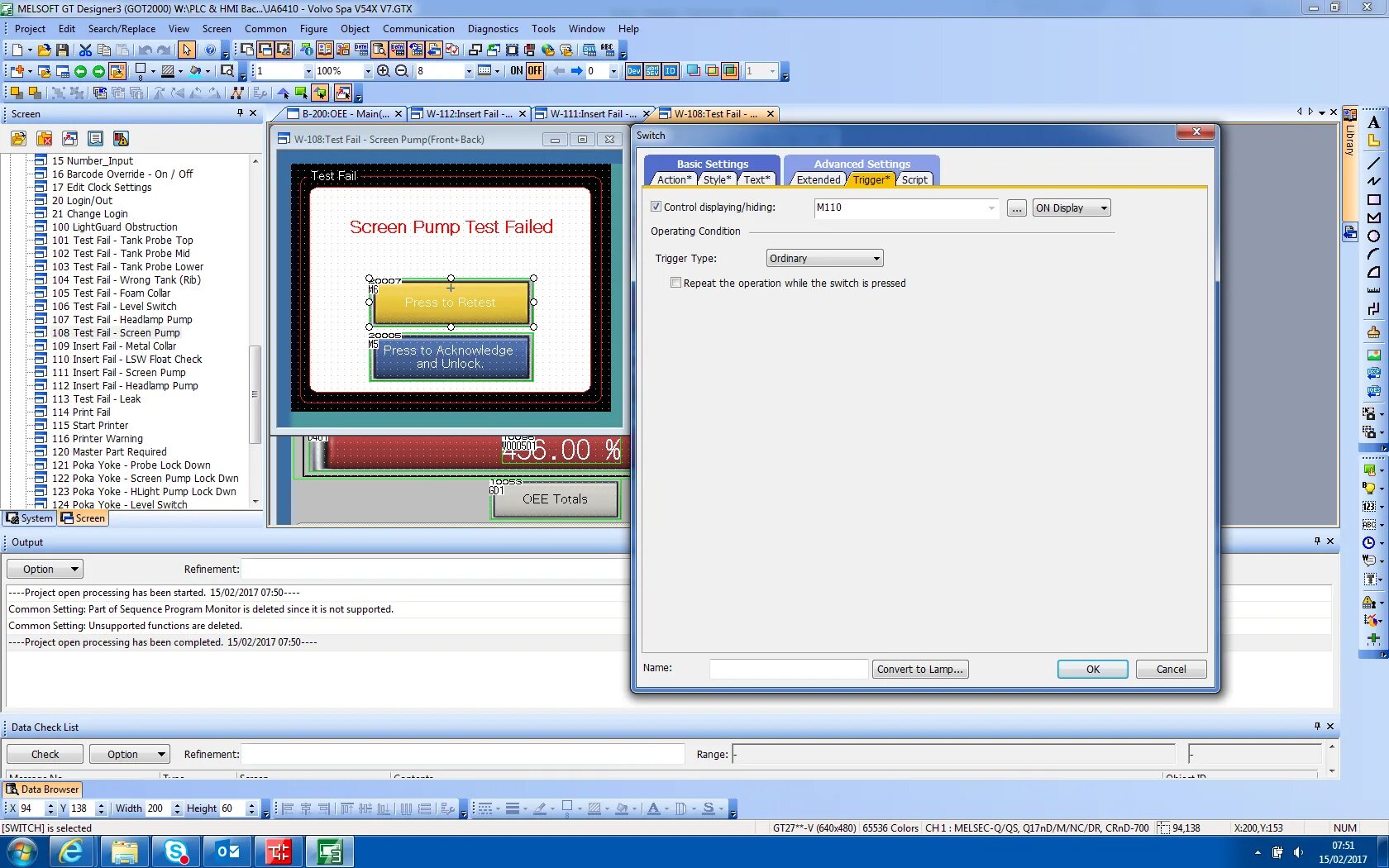Open the grid spacing dropdown showing 8
The width and height of the screenshot is (1389, 868).
coord(469,72)
